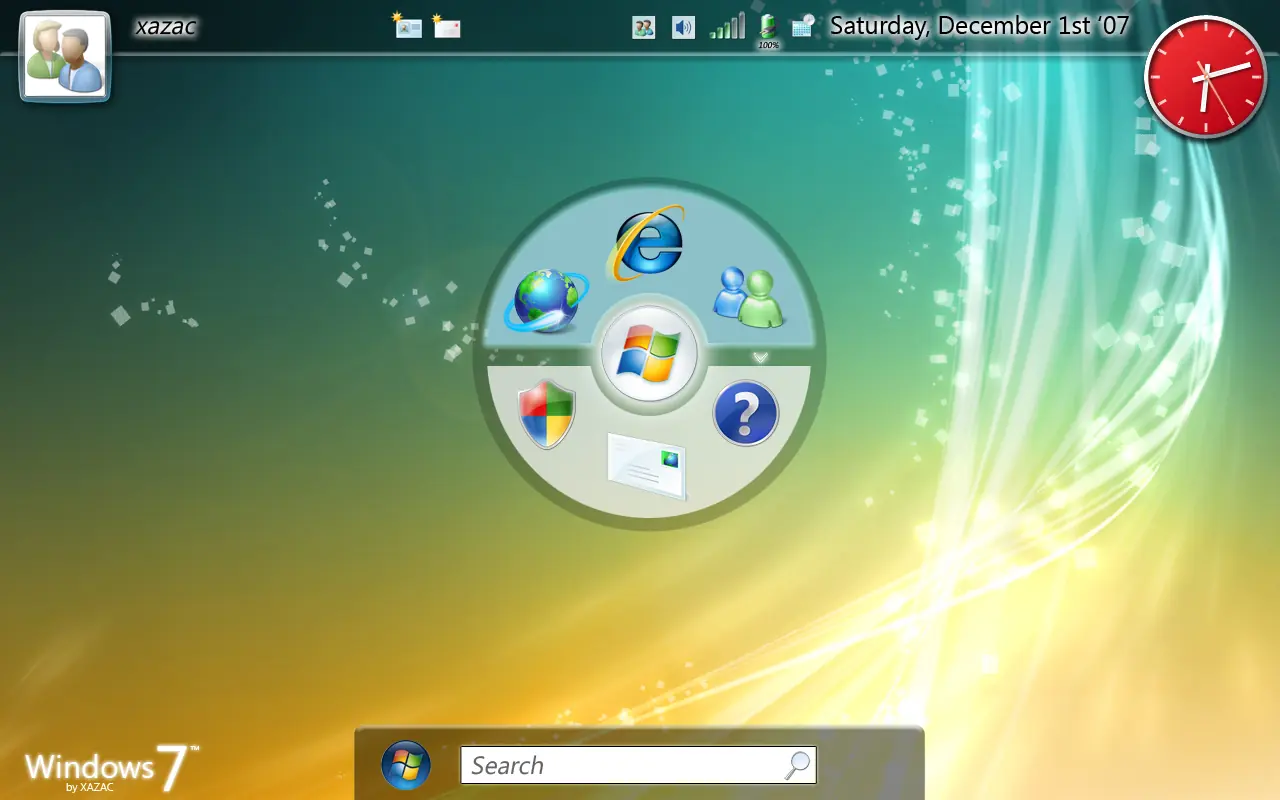Image resolution: width=1280 pixels, height=800 pixels.
Task: Click the battery 100% indicator
Action: pyautogui.click(x=768, y=29)
